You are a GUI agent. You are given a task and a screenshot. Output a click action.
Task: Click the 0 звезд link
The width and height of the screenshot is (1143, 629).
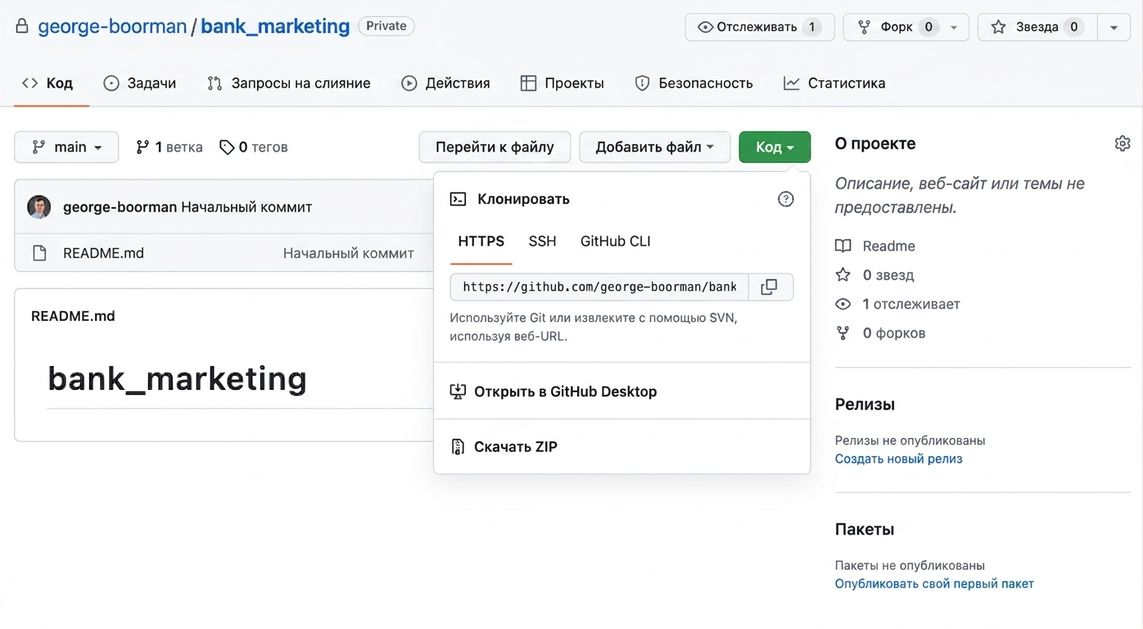pyautogui.click(x=888, y=275)
